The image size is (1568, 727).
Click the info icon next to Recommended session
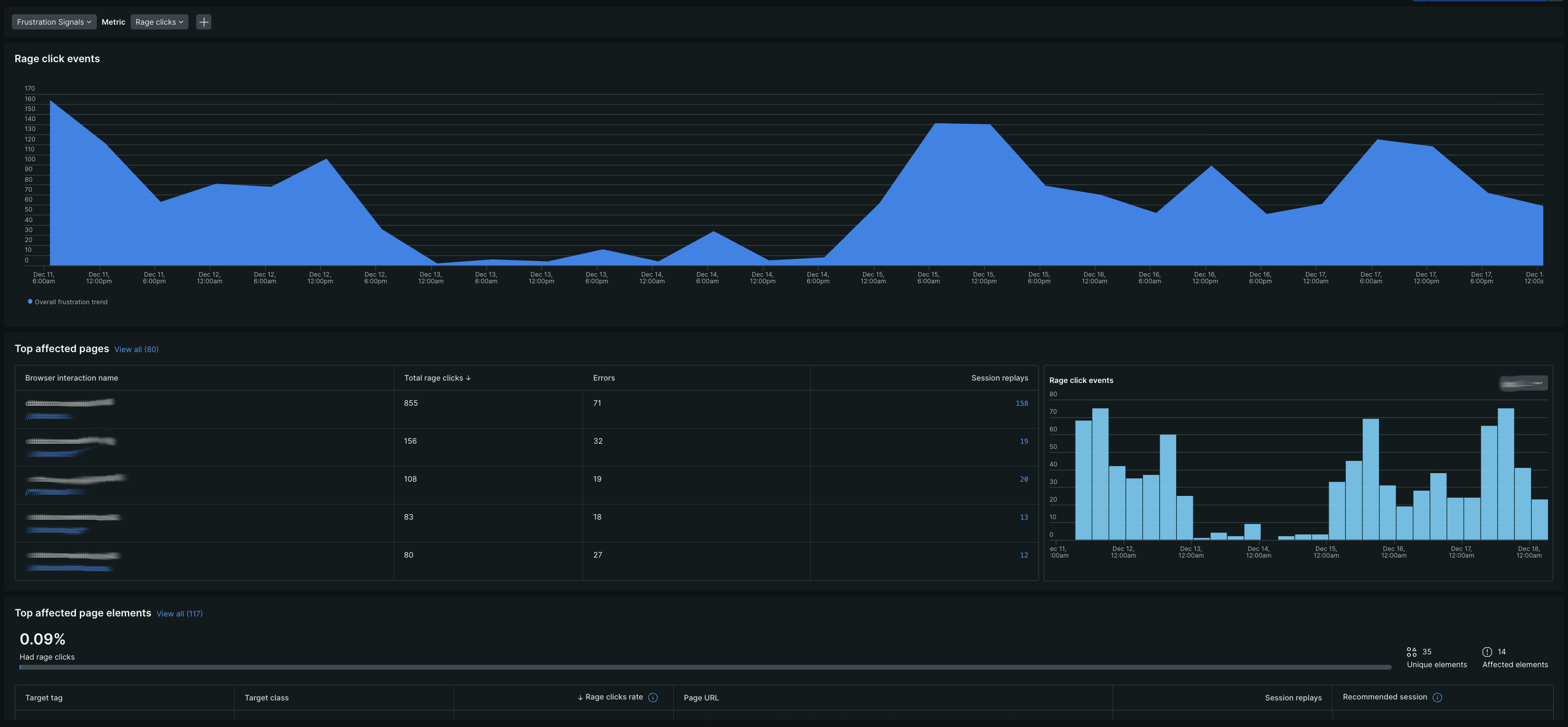coord(1437,697)
